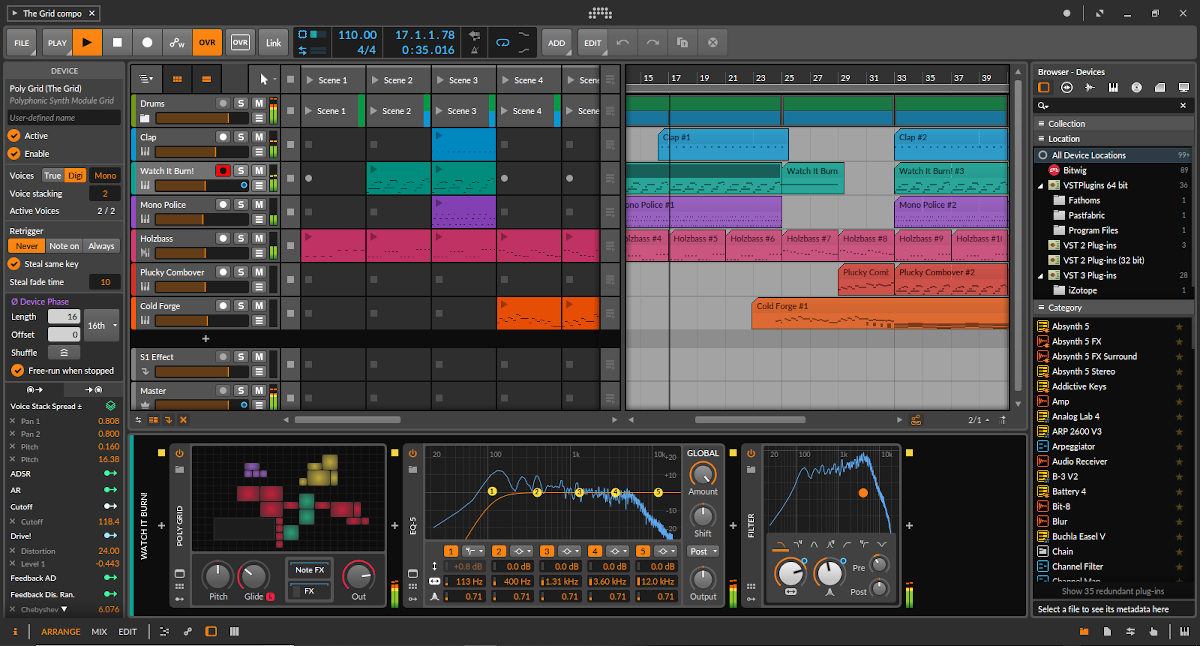Select the Clap #1 arranger clip
This screenshot has height=646, width=1200.
pyautogui.click(x=722, y=145)
